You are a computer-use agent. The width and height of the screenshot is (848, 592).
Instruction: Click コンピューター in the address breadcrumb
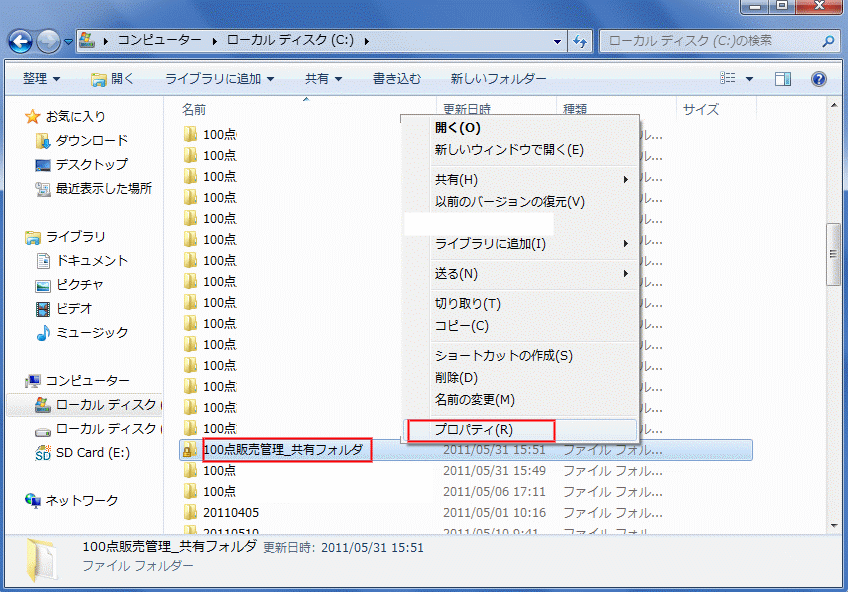160,40
